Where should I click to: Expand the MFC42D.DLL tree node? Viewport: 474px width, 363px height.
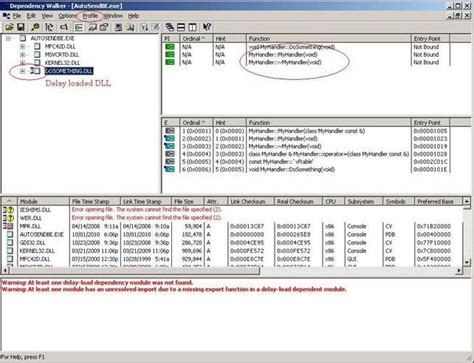point(22,46)
